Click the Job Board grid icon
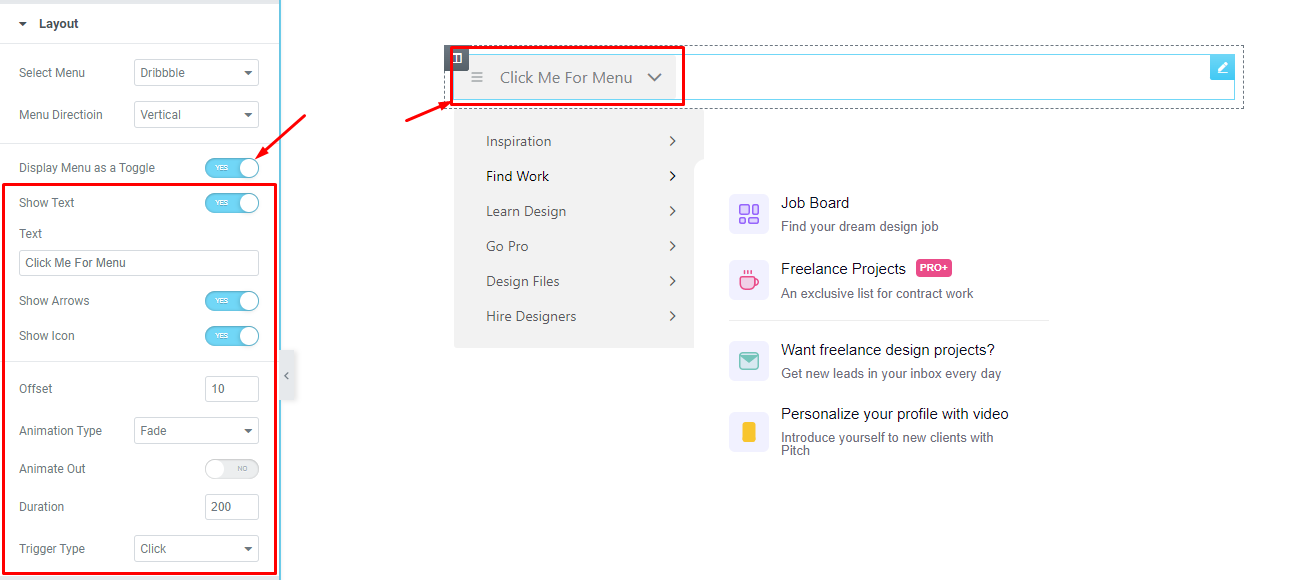Image resolution: width=1300 pixels, height=580 pixels. click(748, 212)
